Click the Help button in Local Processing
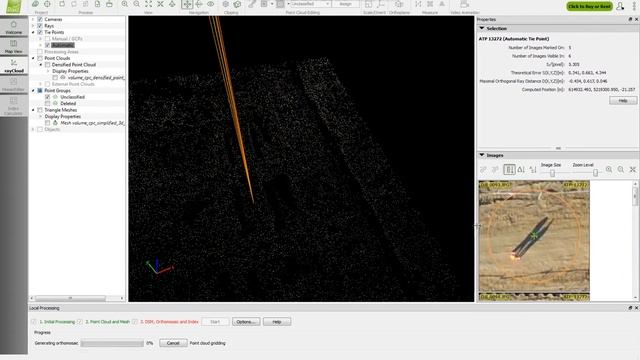This screenshot has width=640, height=360. (x=277, y=322)
